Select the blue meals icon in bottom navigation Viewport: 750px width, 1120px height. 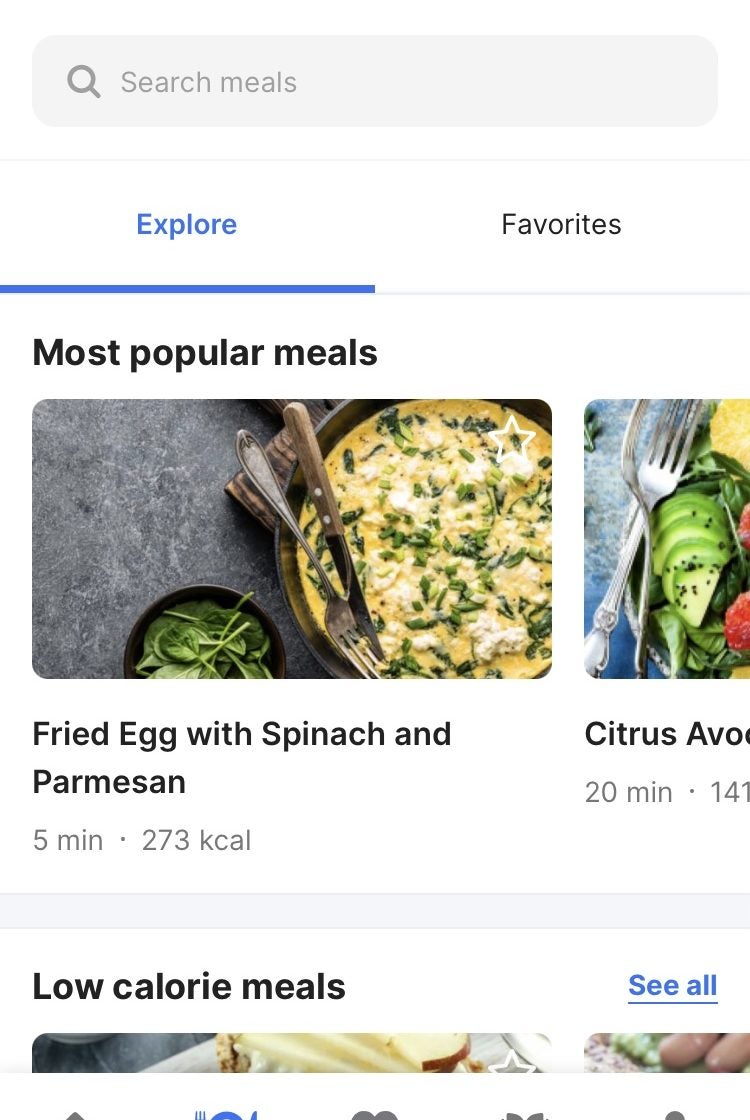(x=225, y=1112)
